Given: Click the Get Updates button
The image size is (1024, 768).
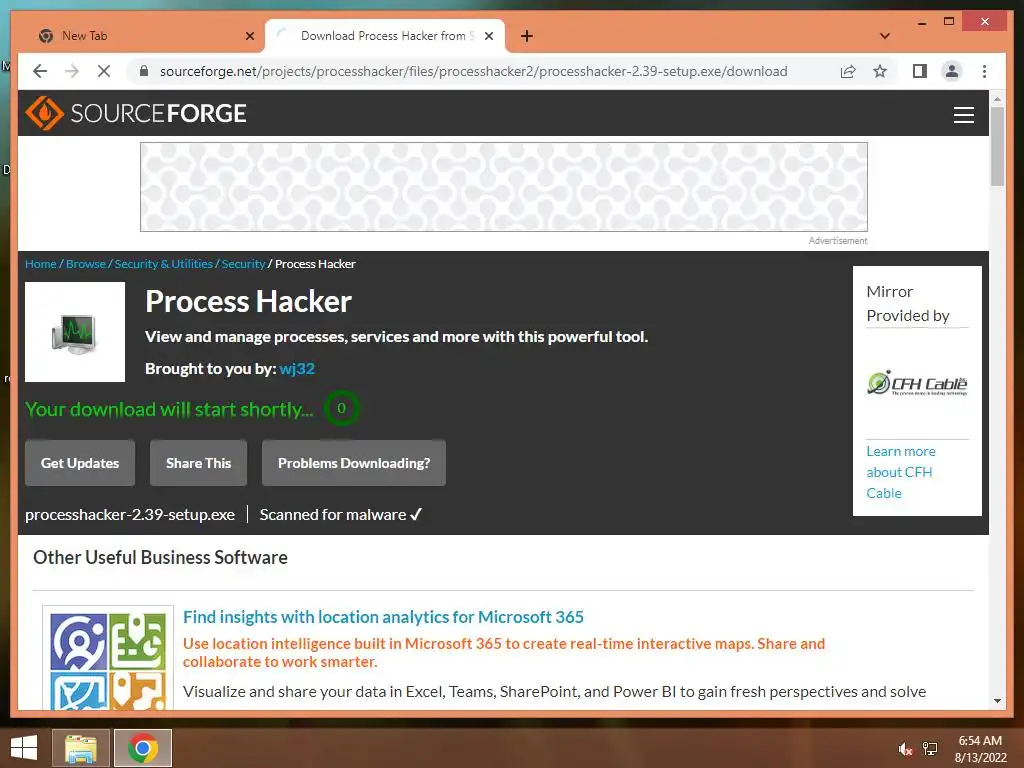Looking at the screenshot, I should coord(80,463).
